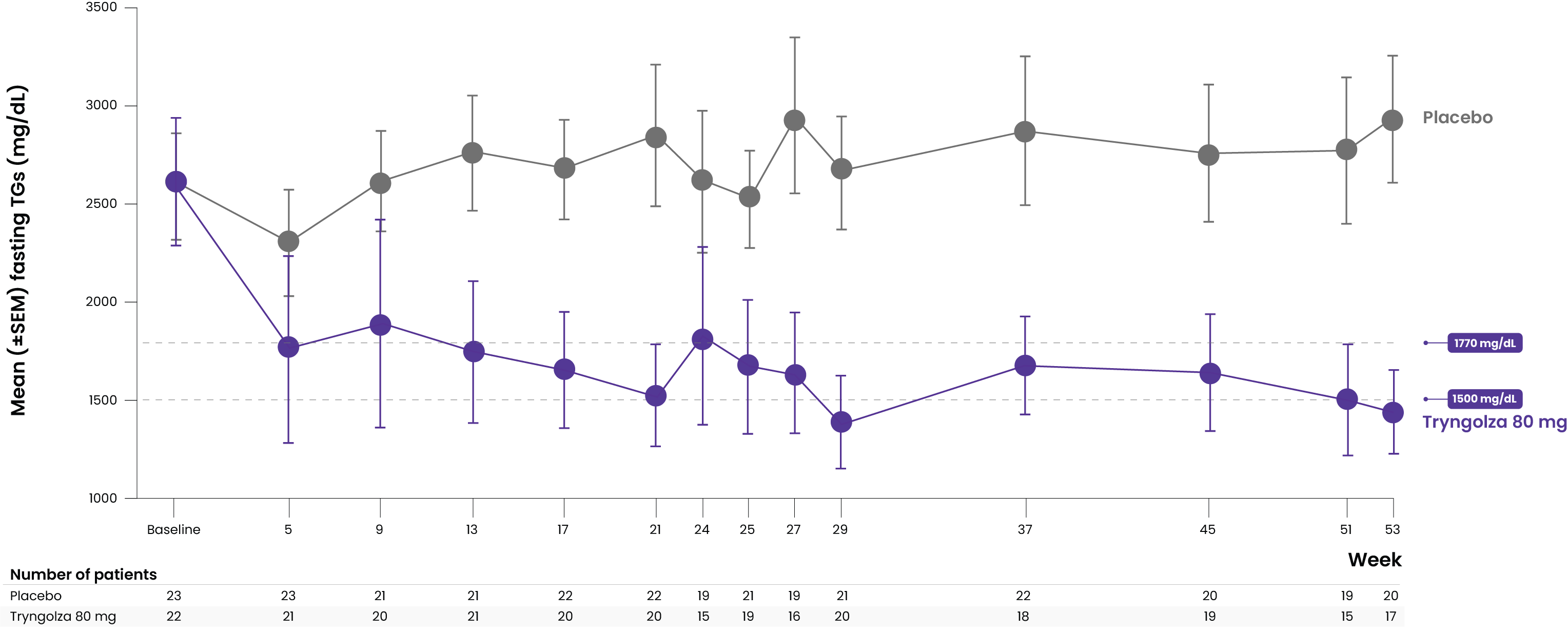Click the Placebo marker at week 13
The height and width of the screenshot is (630, 1568).
[x=473, y=153]
